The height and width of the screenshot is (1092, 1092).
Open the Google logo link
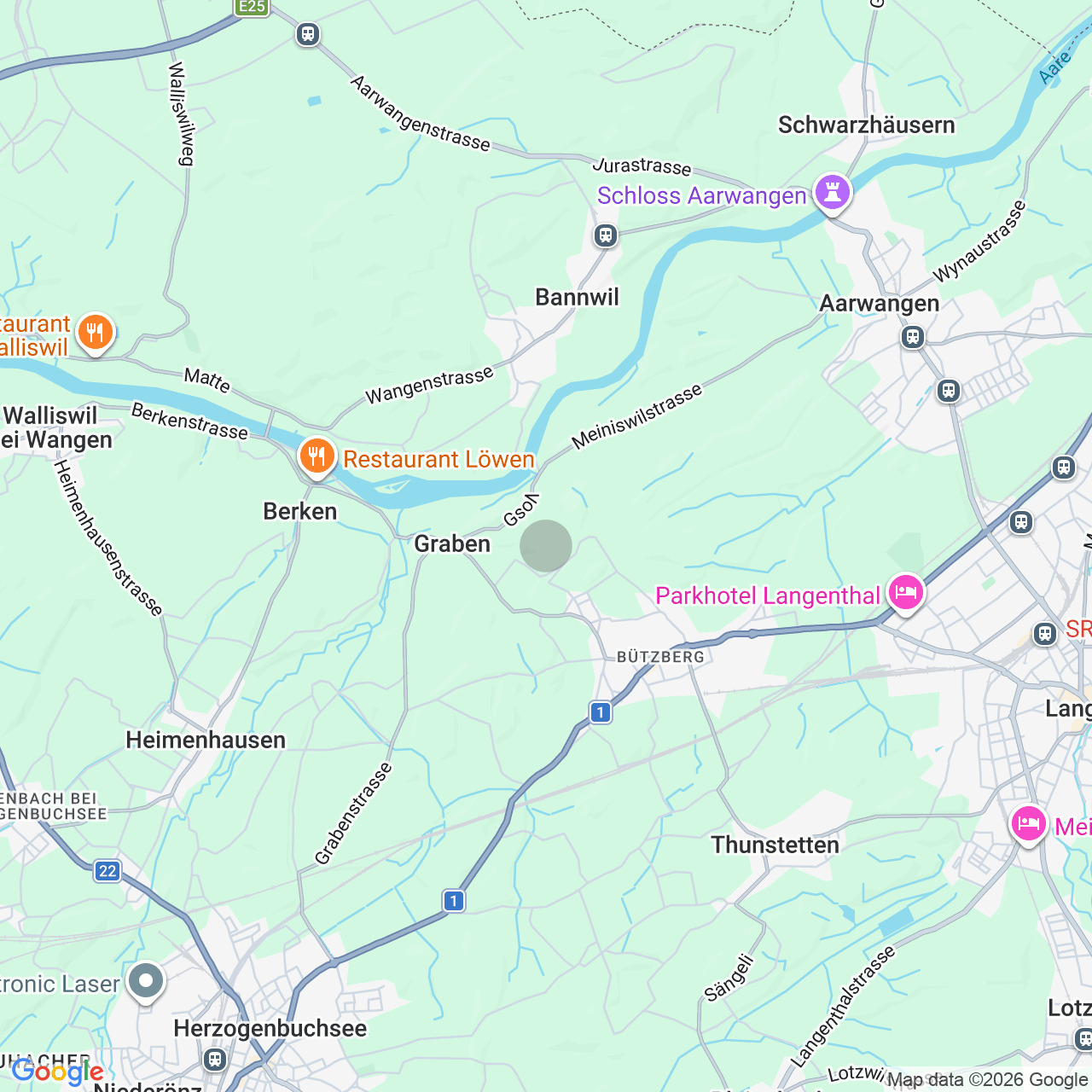pyautogui.click(x=57, y=1072)
